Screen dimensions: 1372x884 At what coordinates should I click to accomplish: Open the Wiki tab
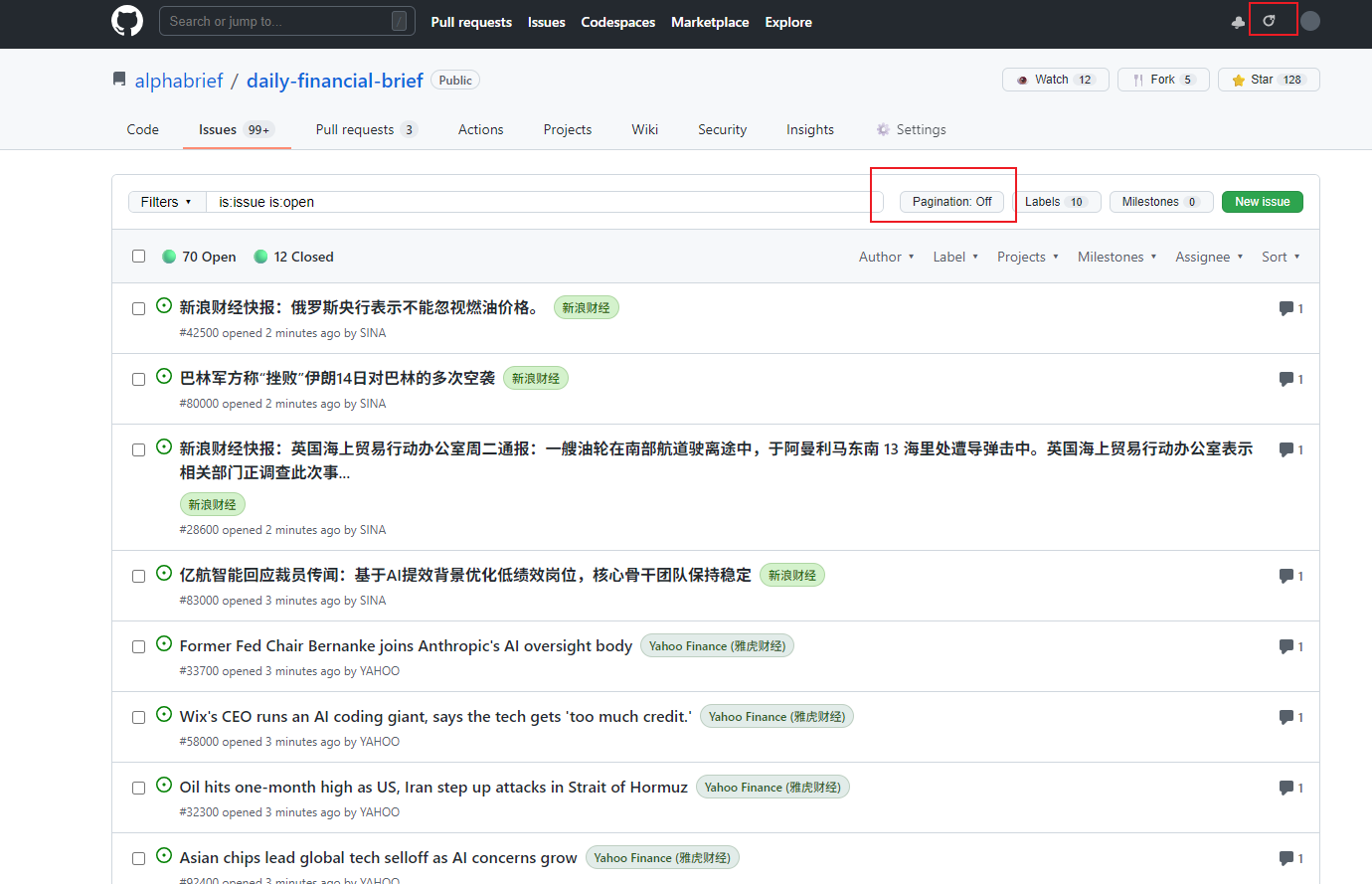[x=645, y=129]
